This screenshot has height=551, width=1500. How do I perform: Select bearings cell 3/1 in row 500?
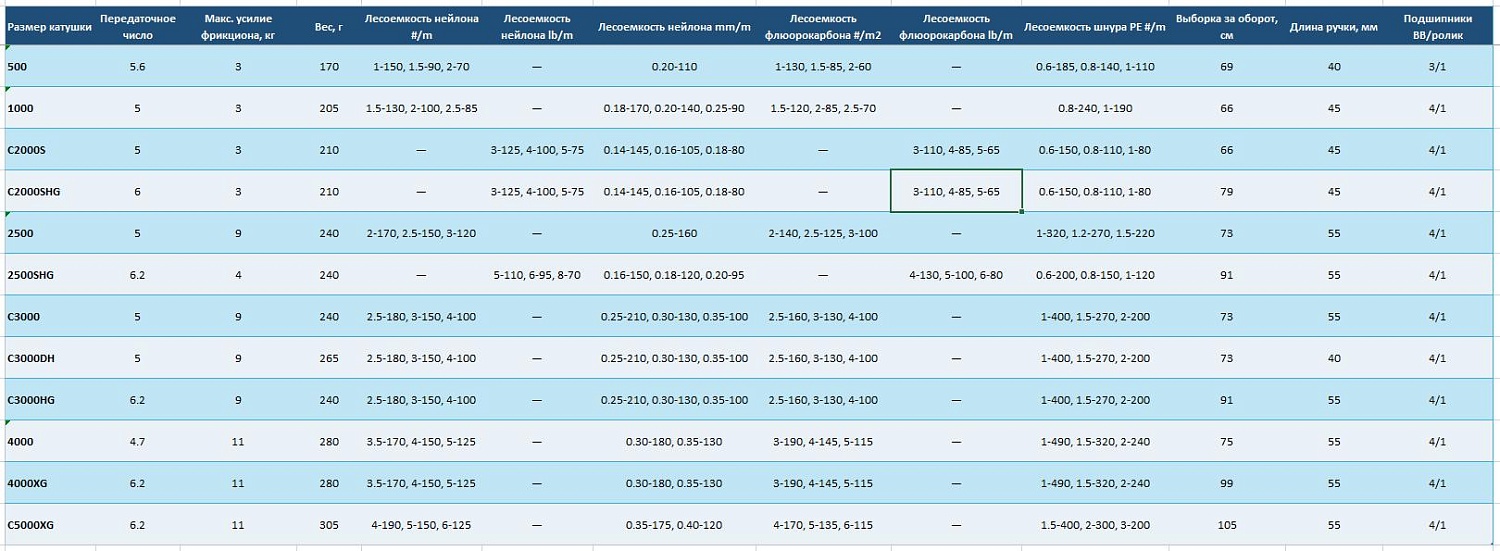(x=1437, y=66)
